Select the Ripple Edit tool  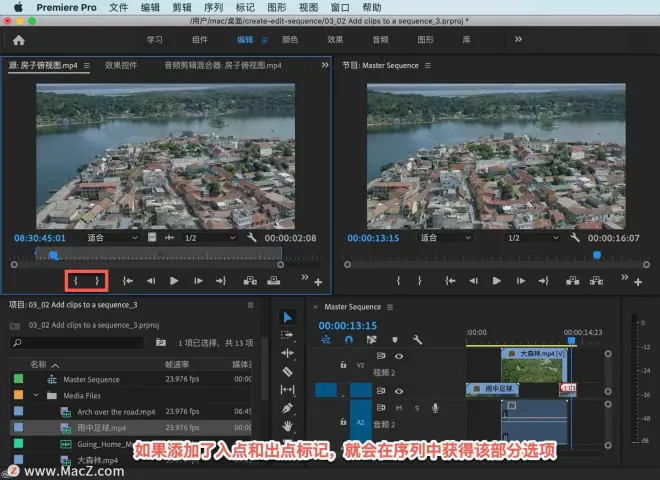[x=287, y=353]
